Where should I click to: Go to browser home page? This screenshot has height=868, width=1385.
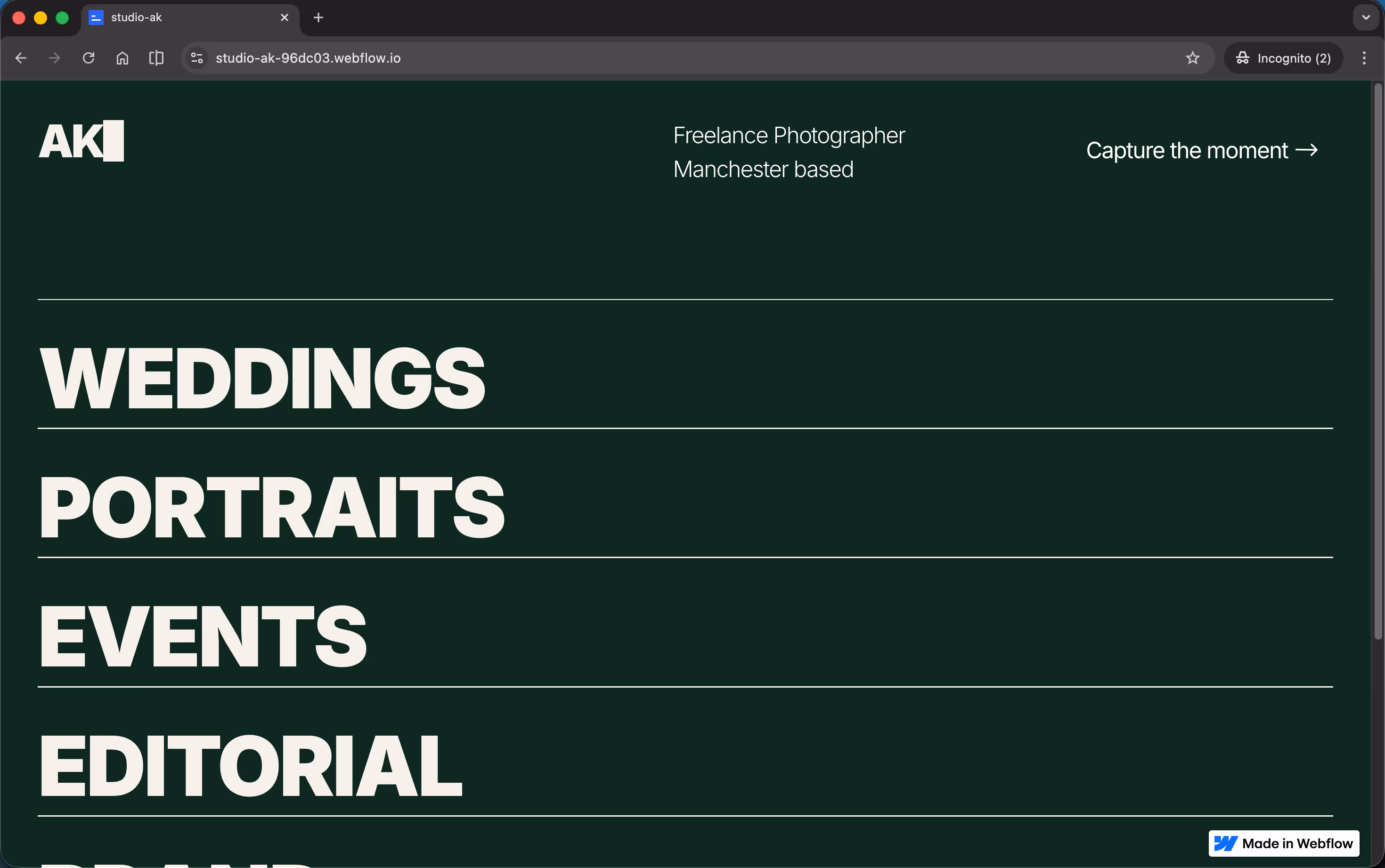122,58
